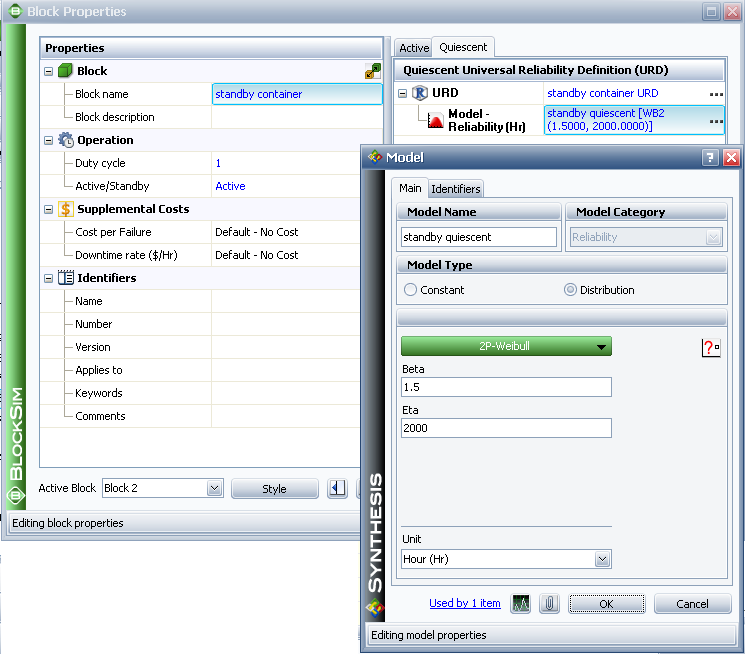
Task: Open the Active Block dropdown
Action: [x=214, y=488]
